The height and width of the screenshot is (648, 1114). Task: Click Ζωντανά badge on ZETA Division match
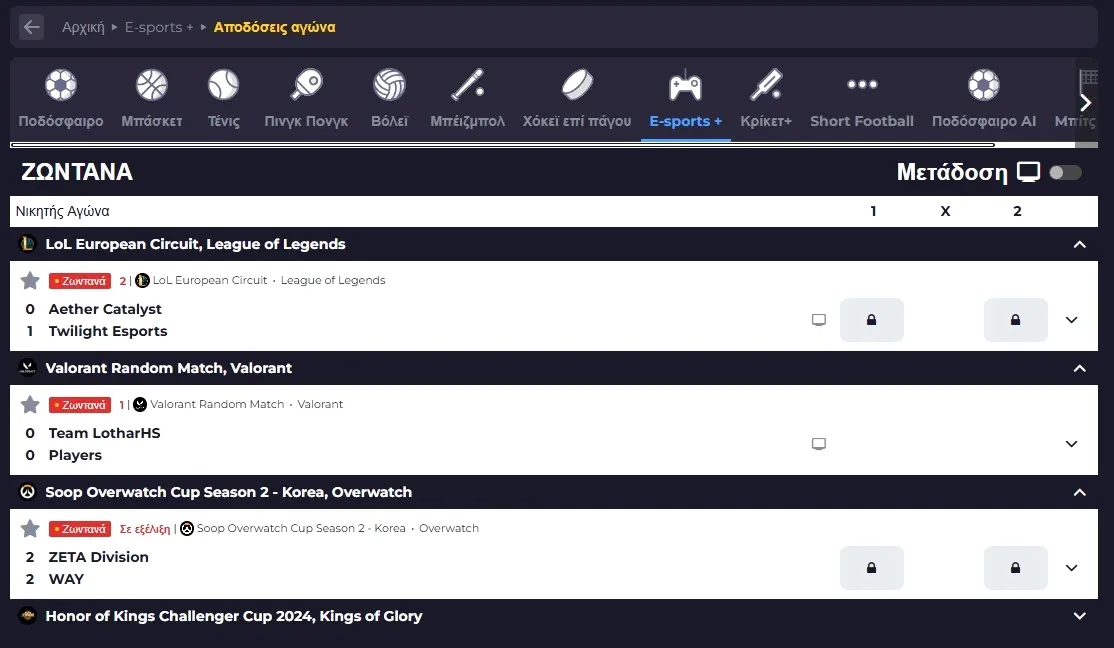(x=80, y=529)
